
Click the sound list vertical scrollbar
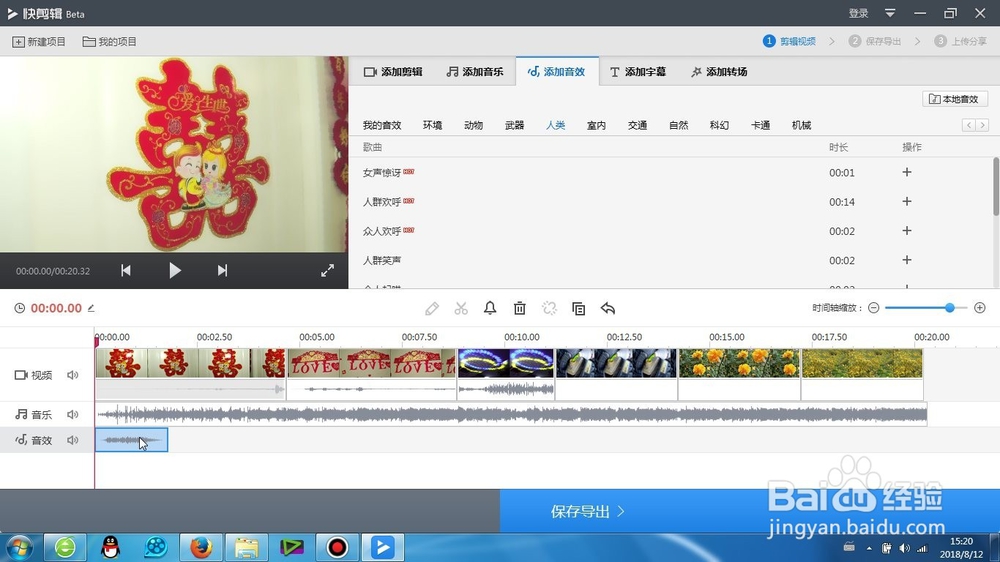point(996,186)
